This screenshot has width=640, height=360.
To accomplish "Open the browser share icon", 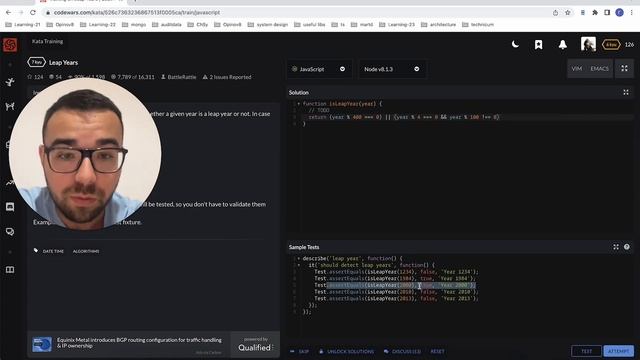I will [x=556, y=13].
